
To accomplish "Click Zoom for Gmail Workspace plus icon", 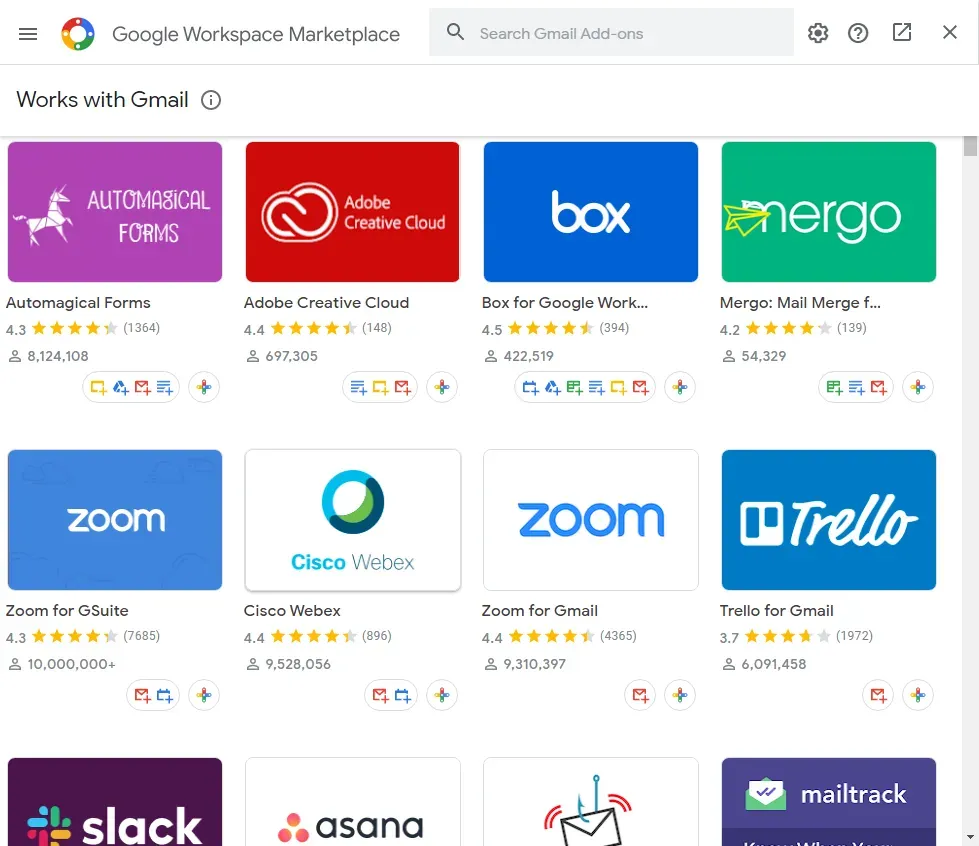I will (x=680, y=695).
